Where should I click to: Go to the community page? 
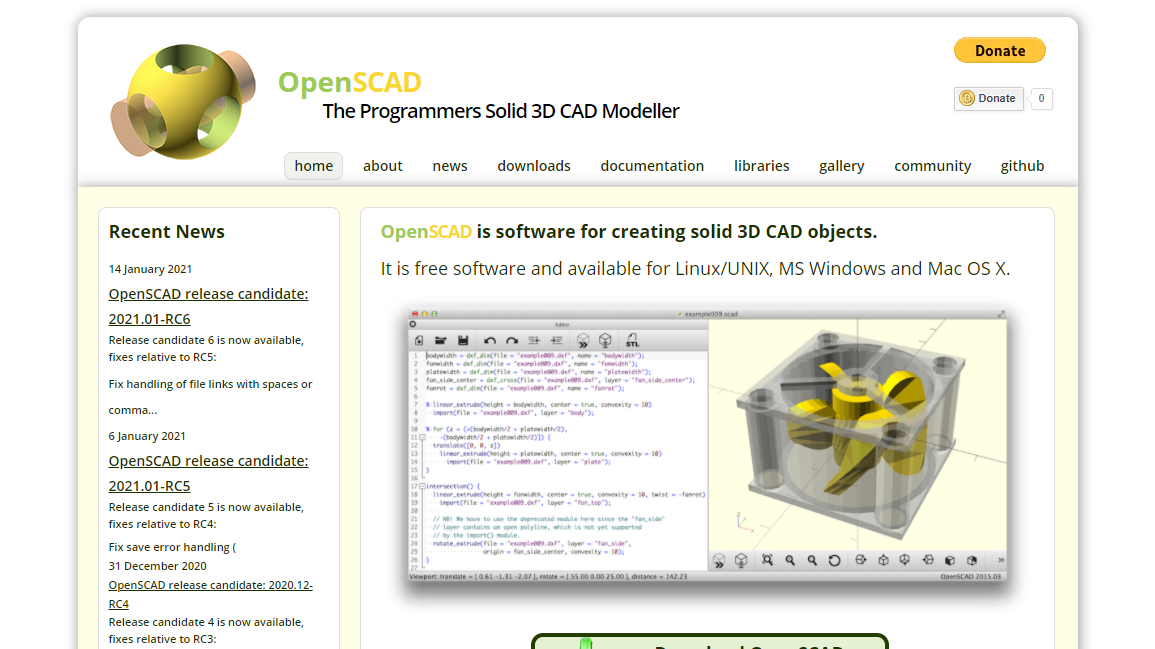click(933, 166)
